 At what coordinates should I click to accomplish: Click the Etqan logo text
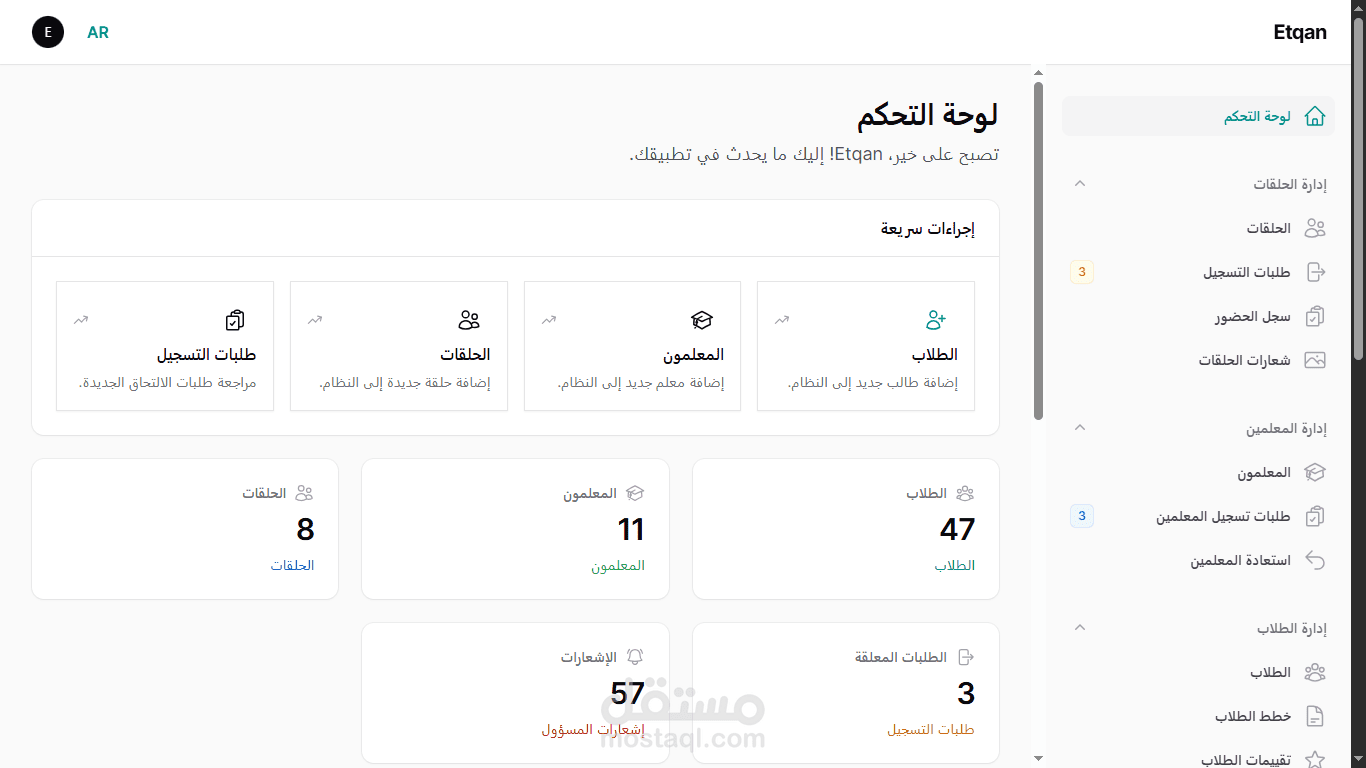(x=1300, y=32)
